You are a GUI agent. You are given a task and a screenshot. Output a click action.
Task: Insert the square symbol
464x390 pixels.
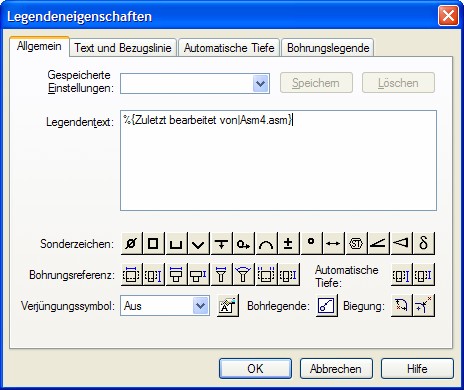point(154,244)
